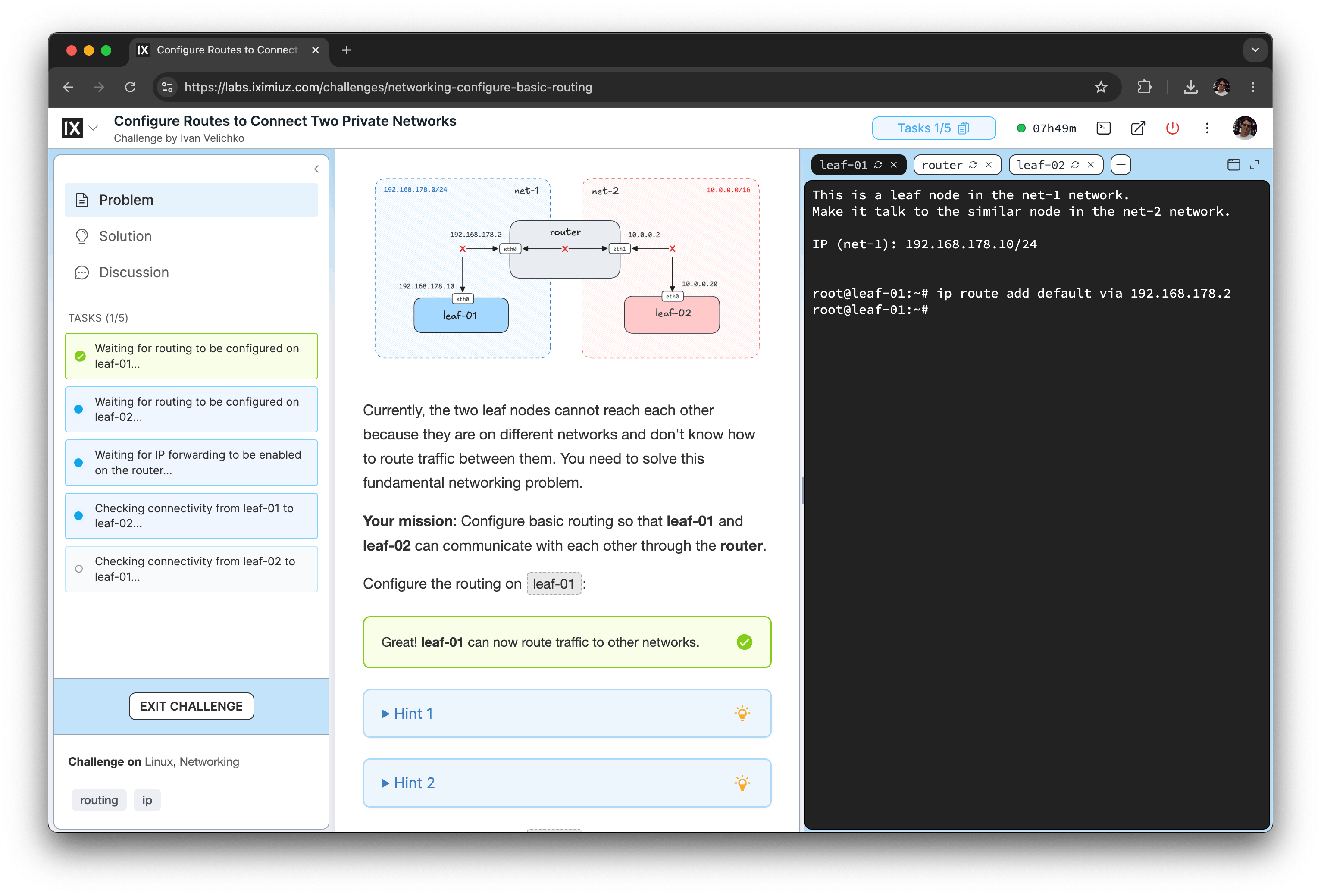The image size is (1321, 896).
Task: Click green checkmark in success message
Action: 744,642
